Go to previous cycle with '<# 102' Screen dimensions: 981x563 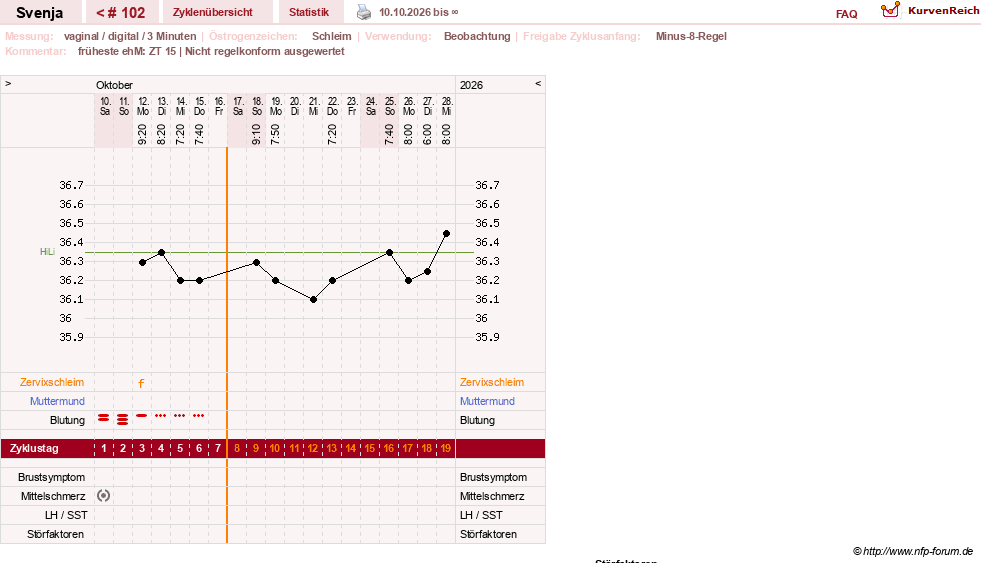pos(121,13)
